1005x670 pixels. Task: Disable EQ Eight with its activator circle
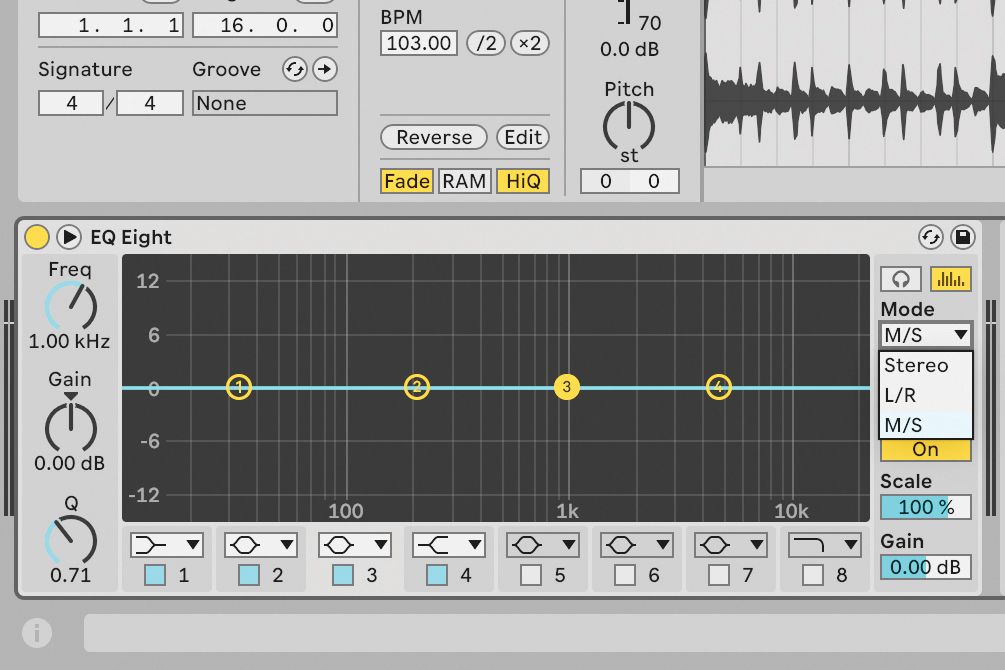tap(38, 237)
